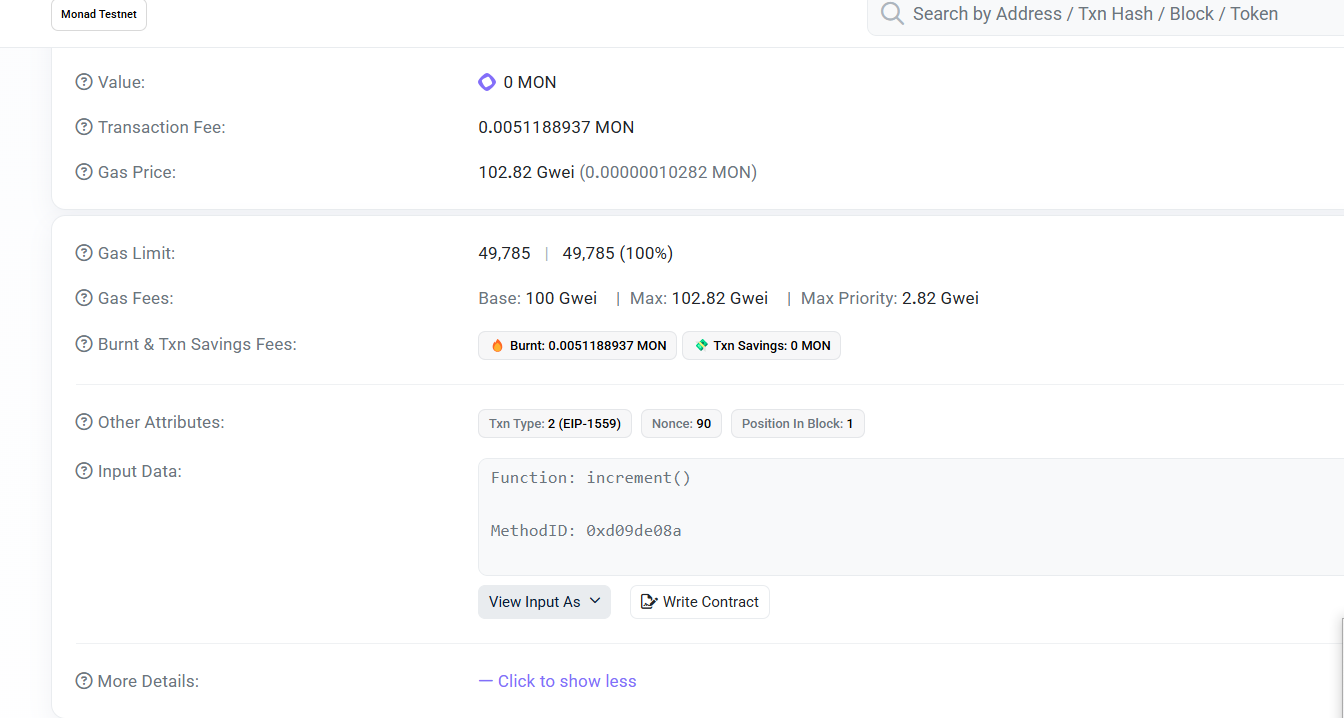The image size is (1344, 718).
Task: Click the flame icon in Burnt badge
Action: pos(498,346)
